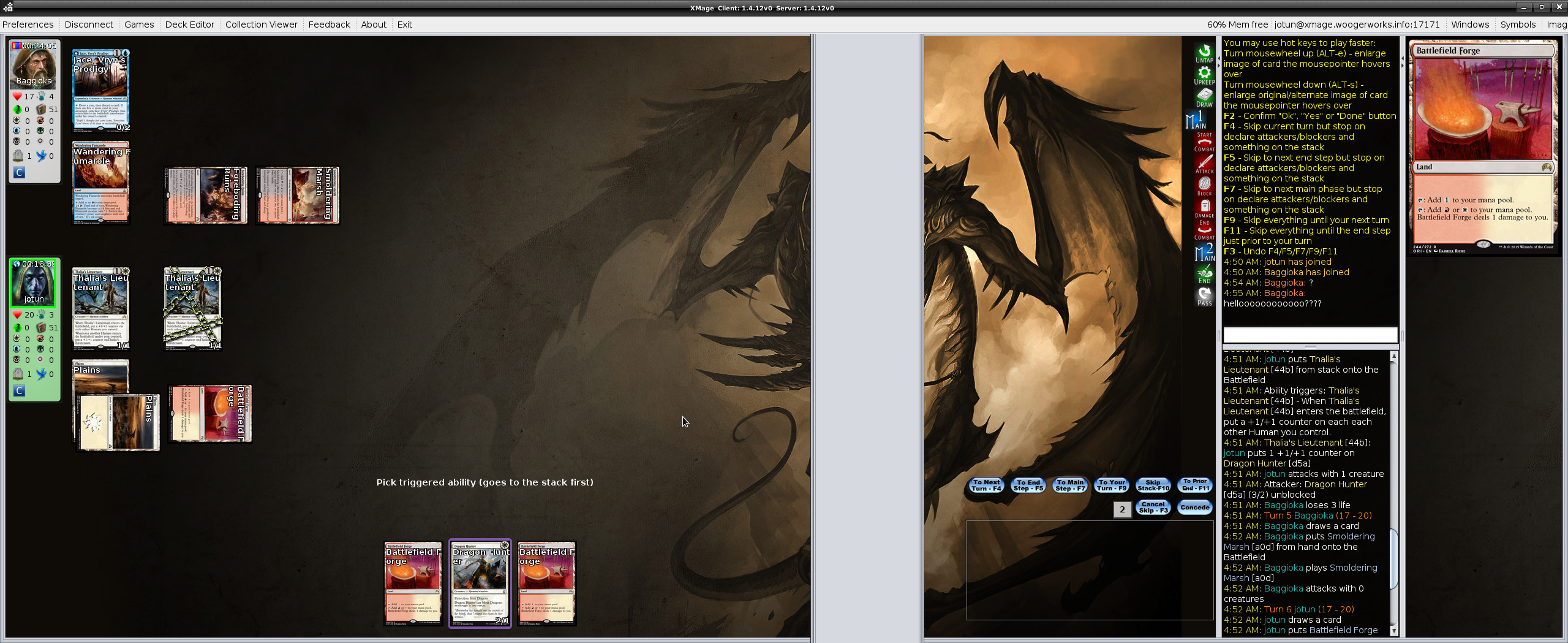
Task: Click jotun's blue C command button
Action: tap(19, 390)
